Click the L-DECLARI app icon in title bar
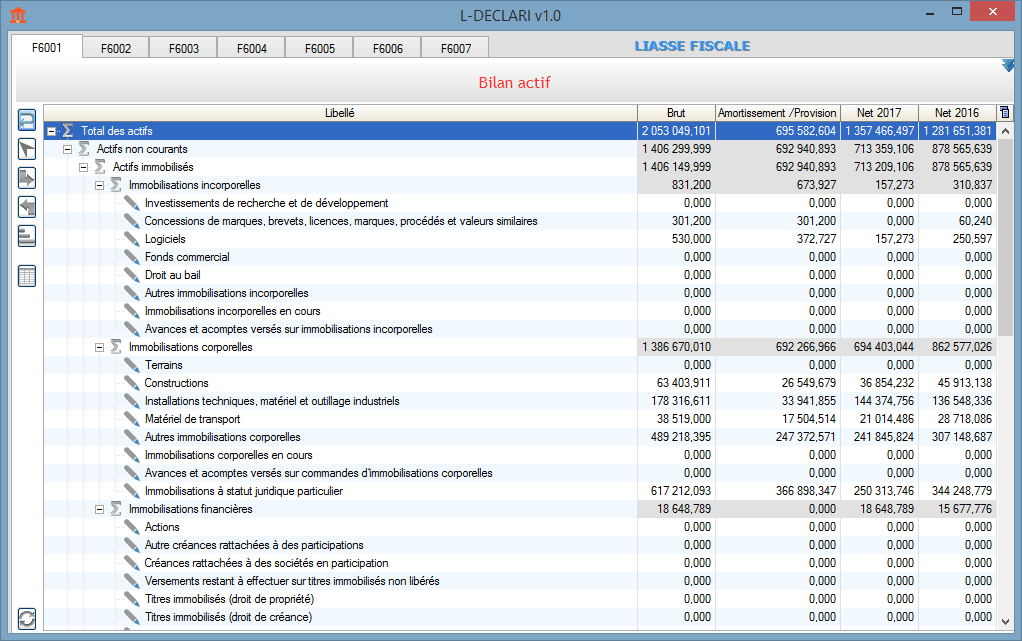 (x=18, y=15)
